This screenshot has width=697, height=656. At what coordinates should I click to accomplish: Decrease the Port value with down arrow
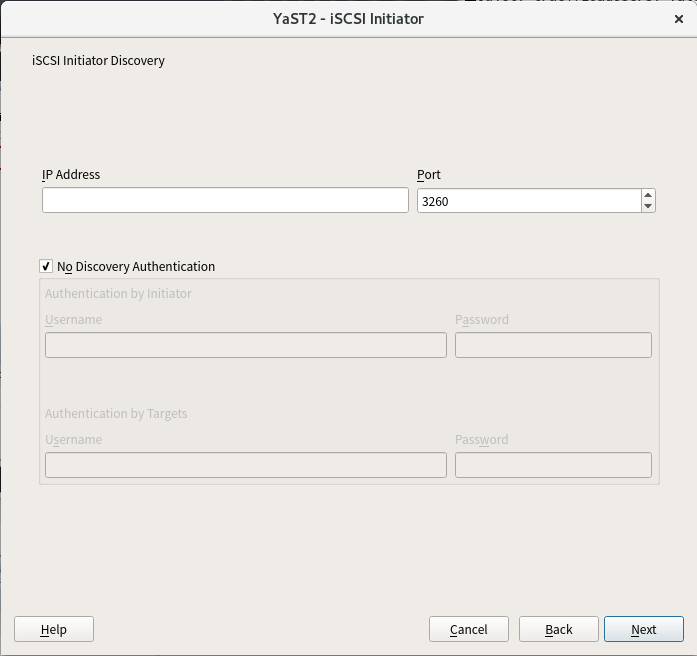click(648, 206)
